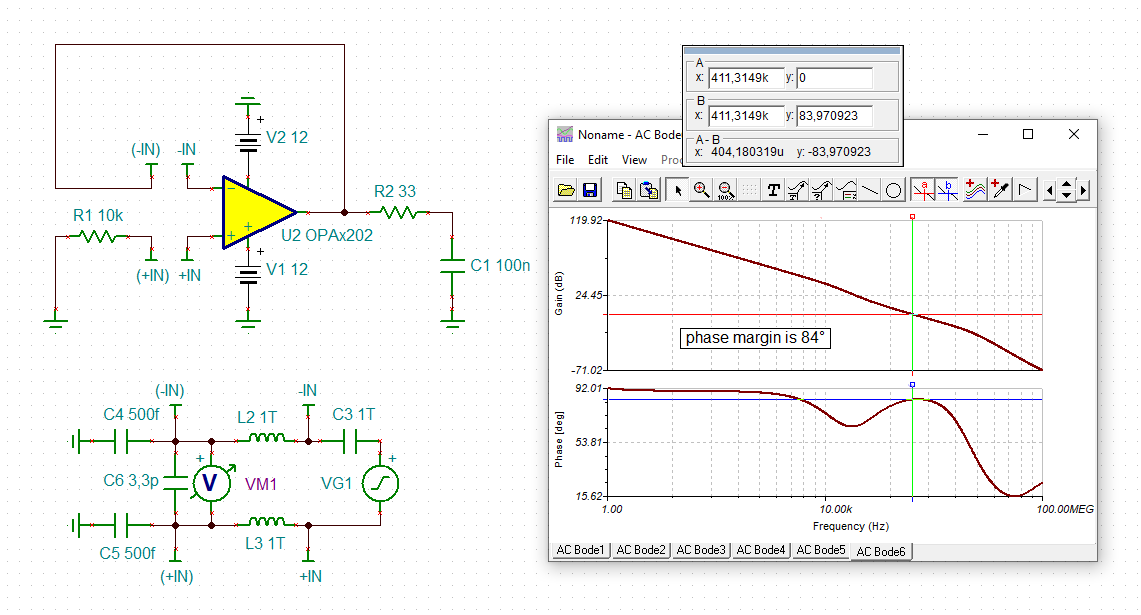Click cursor A y-value field
Viewport: 1141px width, 615px height.
point(835,78)
